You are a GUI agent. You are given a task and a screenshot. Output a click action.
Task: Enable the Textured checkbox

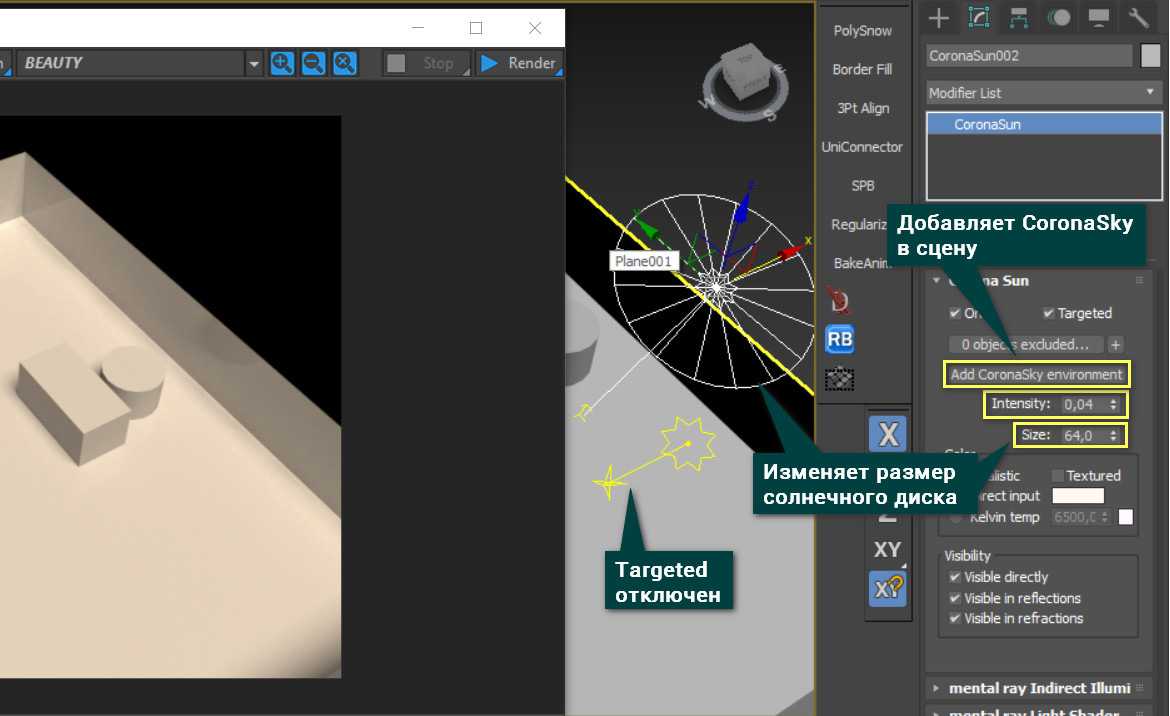1058,475
